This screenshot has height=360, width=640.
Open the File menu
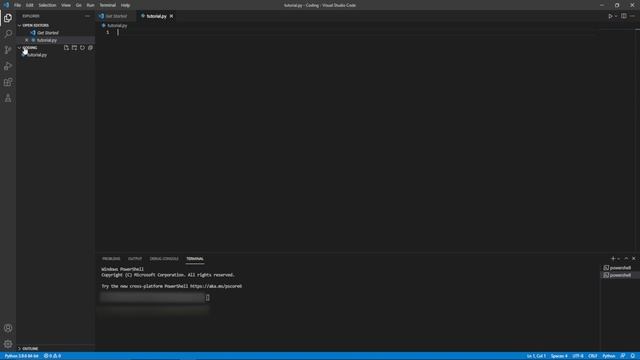(18, 5)
